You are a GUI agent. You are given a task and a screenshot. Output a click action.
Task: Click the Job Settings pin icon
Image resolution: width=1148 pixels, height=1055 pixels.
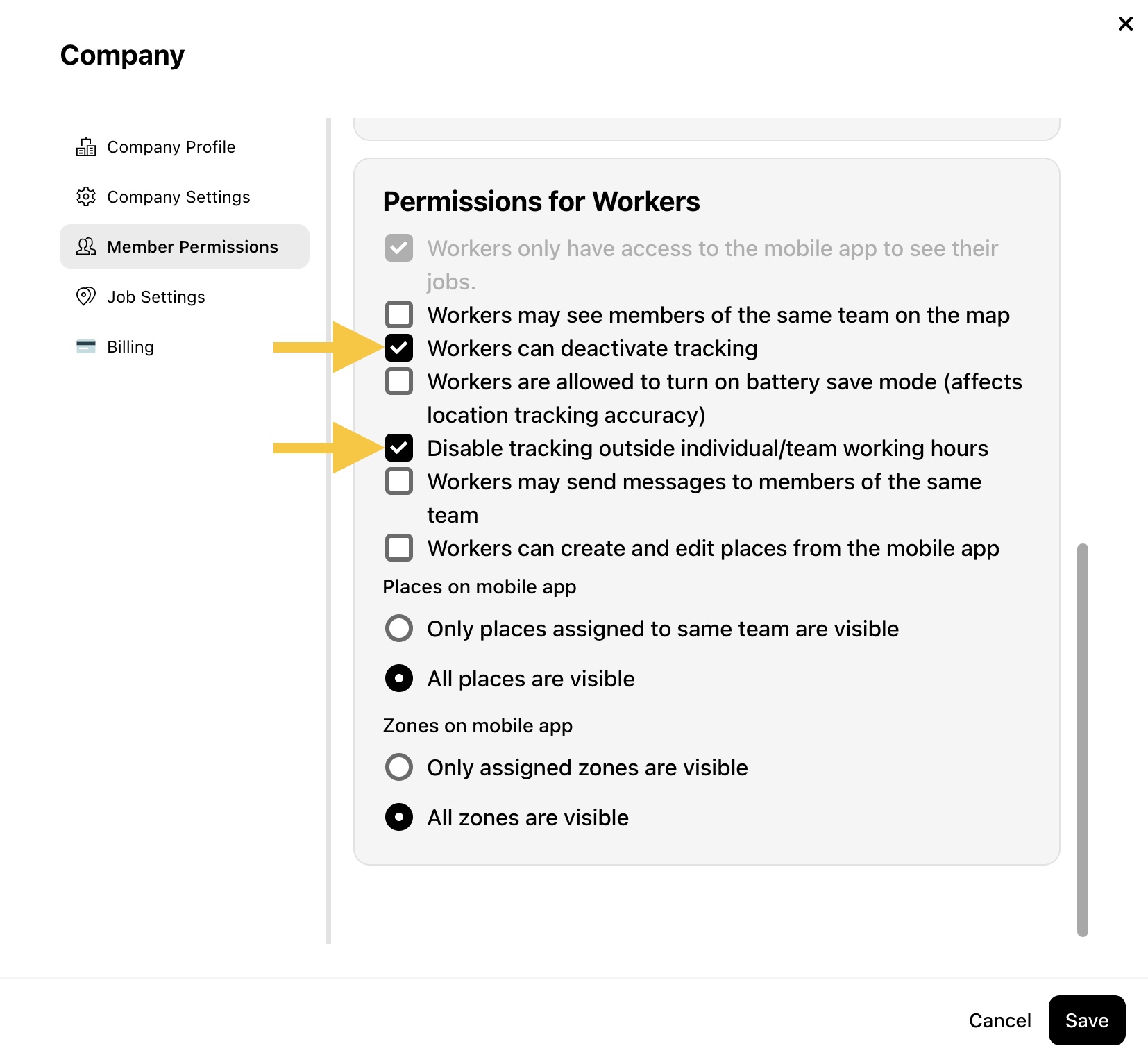86,297
